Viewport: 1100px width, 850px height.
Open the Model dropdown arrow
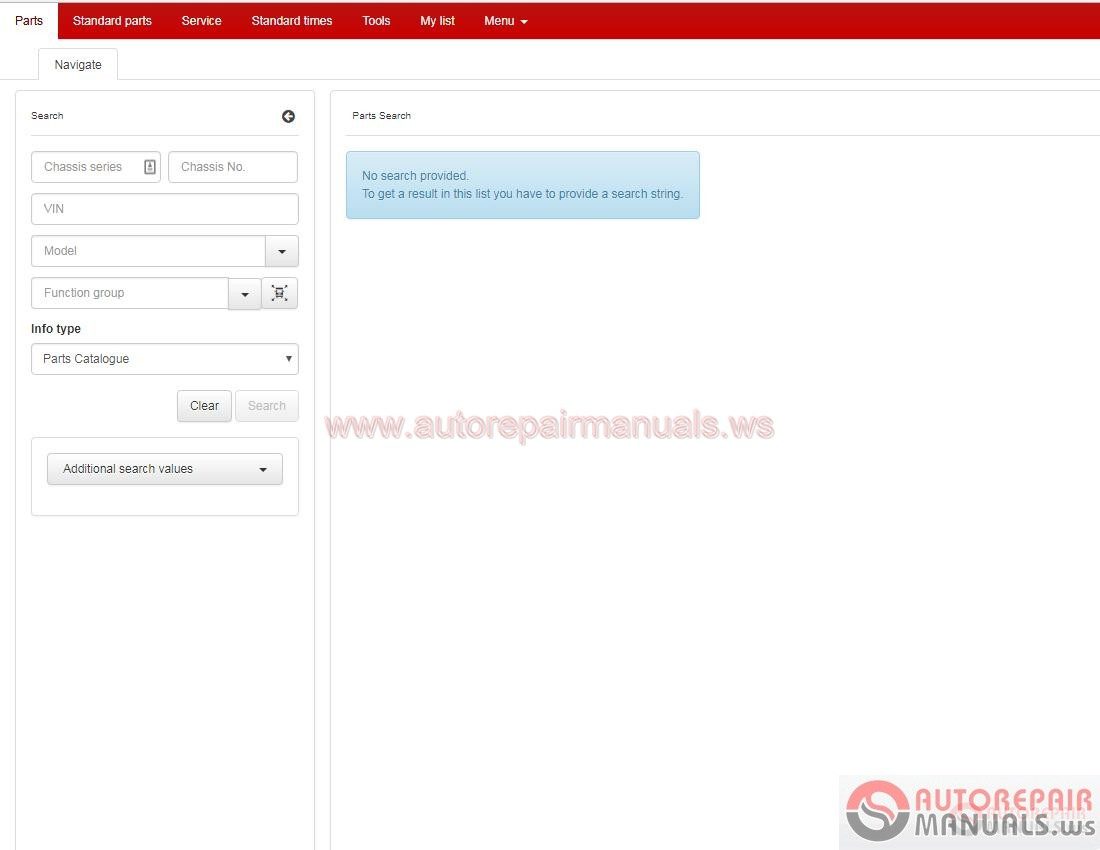point(281,251)
